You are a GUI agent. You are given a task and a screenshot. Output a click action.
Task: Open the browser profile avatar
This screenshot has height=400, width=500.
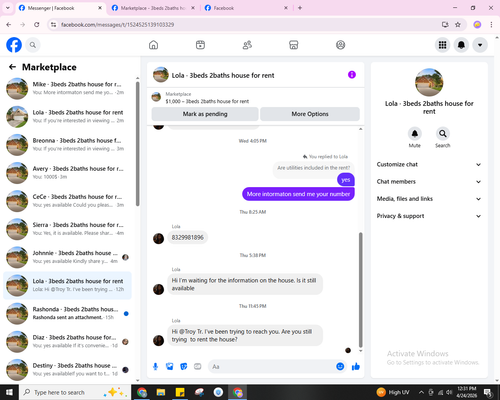[x=477, y=25]
